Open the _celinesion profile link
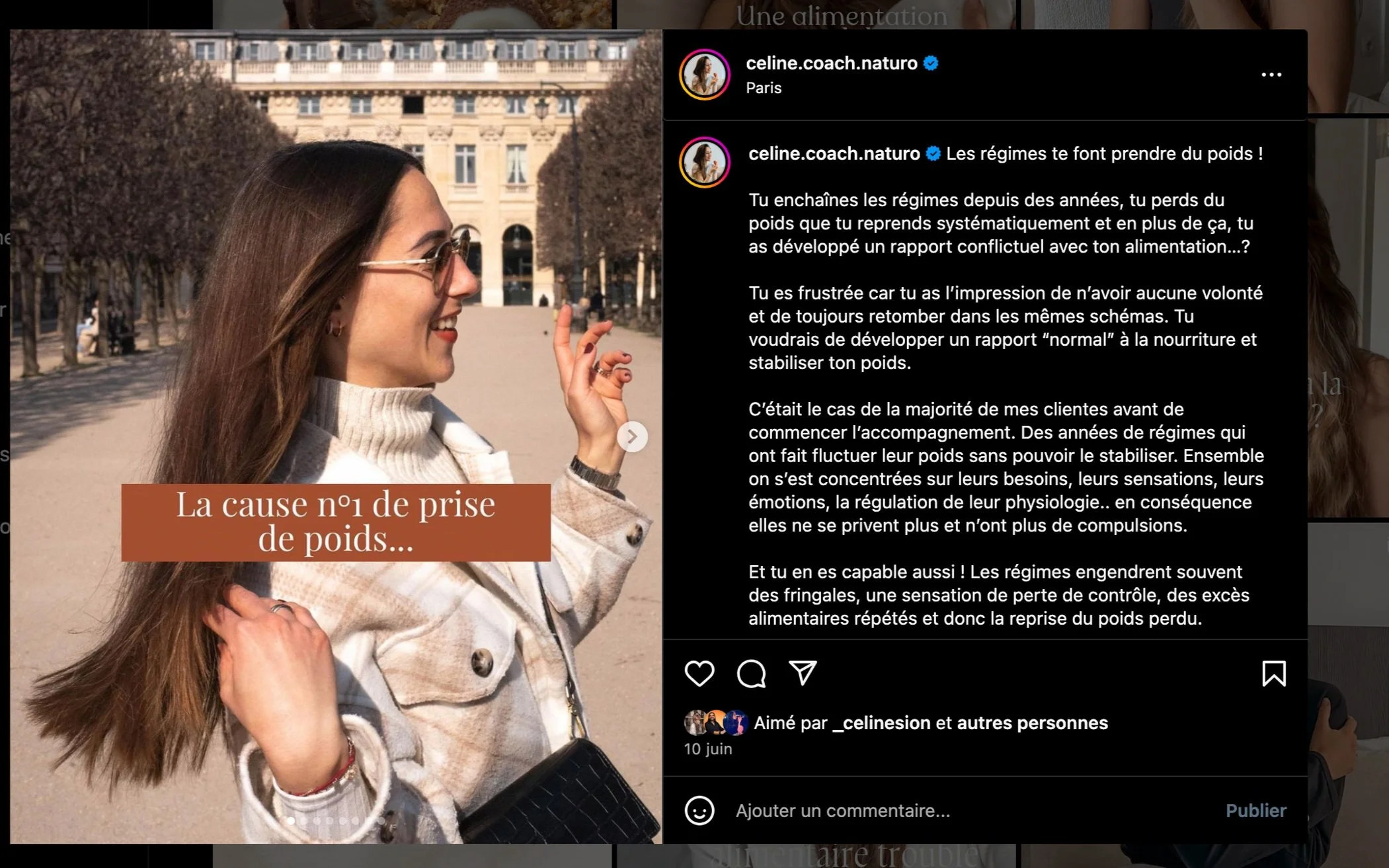This screenshot has height=868, width=1389. (881, 723)
